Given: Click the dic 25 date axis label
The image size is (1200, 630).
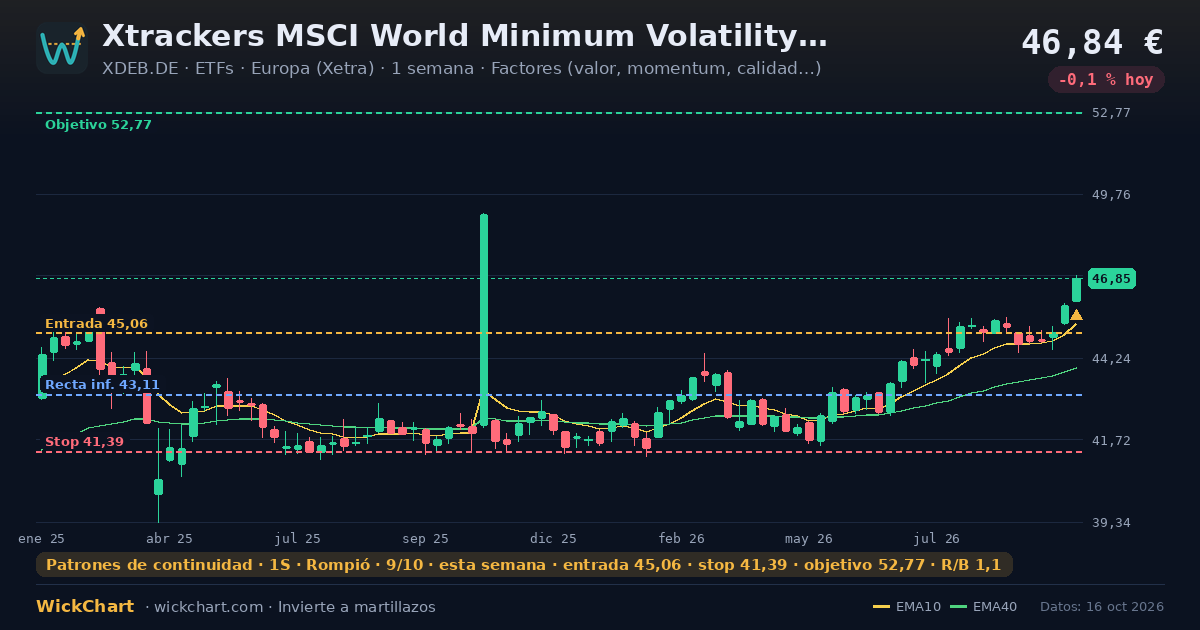Looking at the screenshot, I should tap(554, 539).
